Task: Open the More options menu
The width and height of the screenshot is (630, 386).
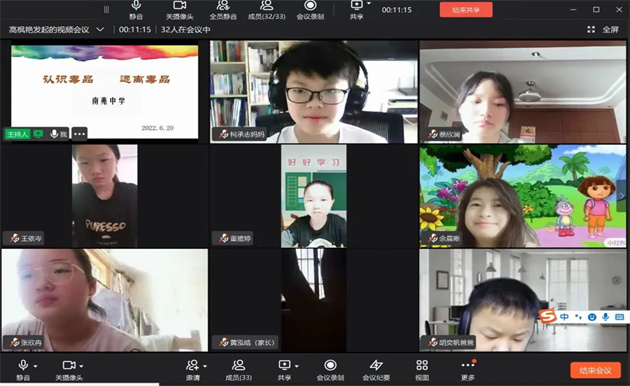Action: pos(468,370)
